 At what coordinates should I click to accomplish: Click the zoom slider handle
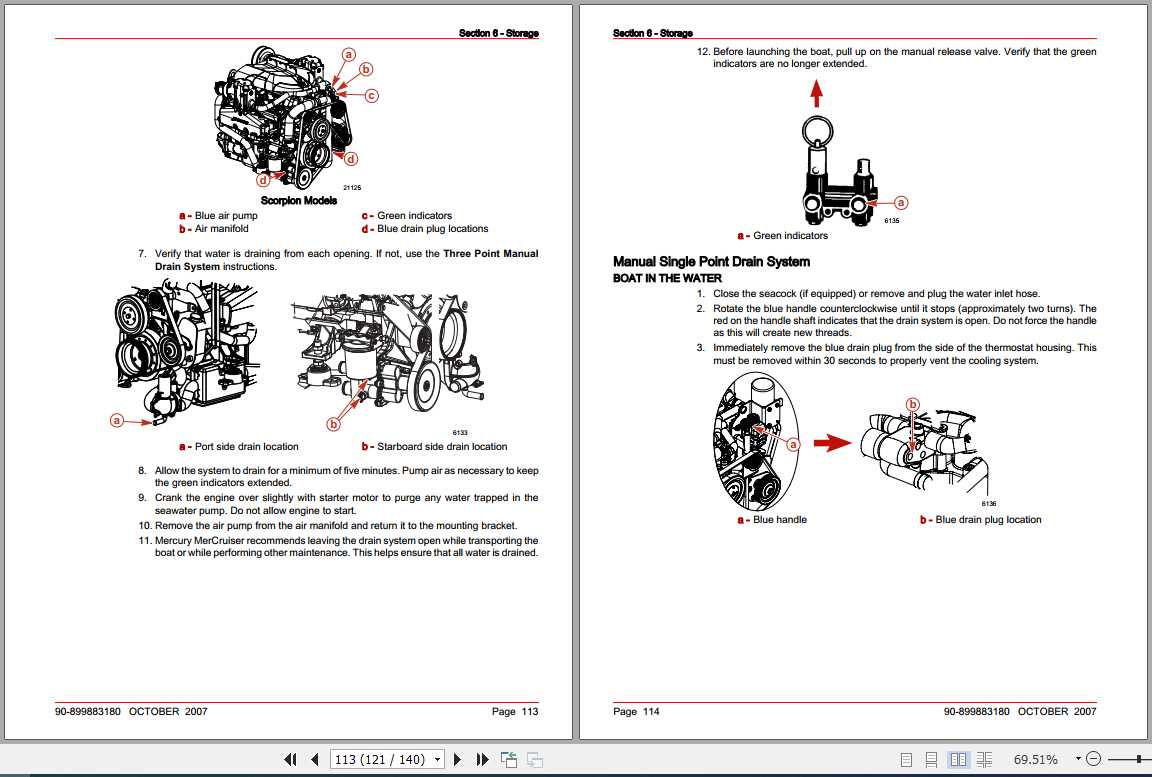coord(1137,759)
